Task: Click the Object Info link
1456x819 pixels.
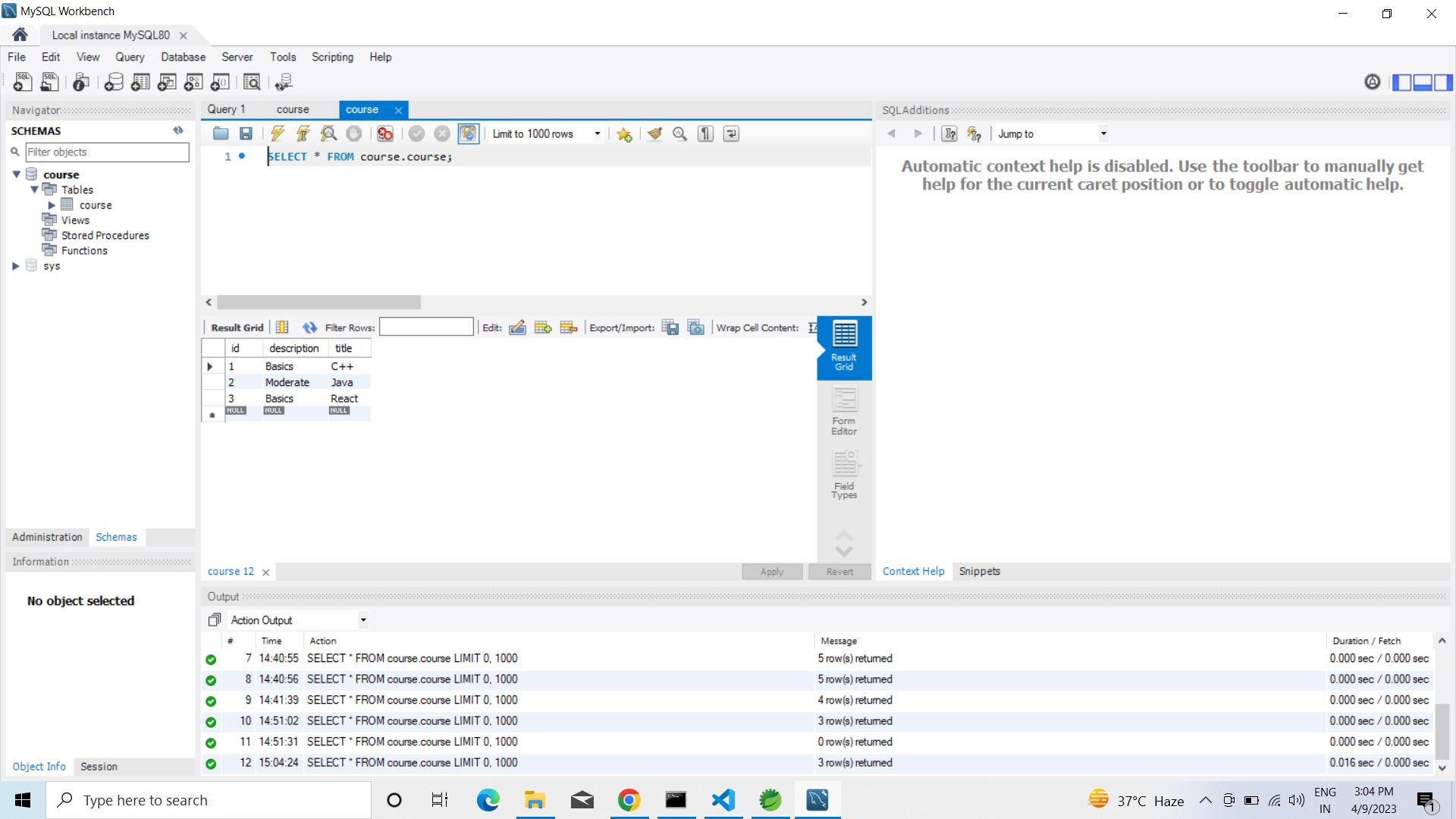Action: [39, 767]
